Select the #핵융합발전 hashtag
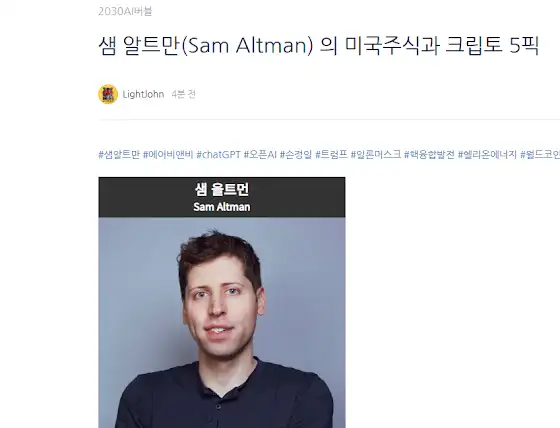The height and width of the screenshot is (428, 560). pos(429,155)
